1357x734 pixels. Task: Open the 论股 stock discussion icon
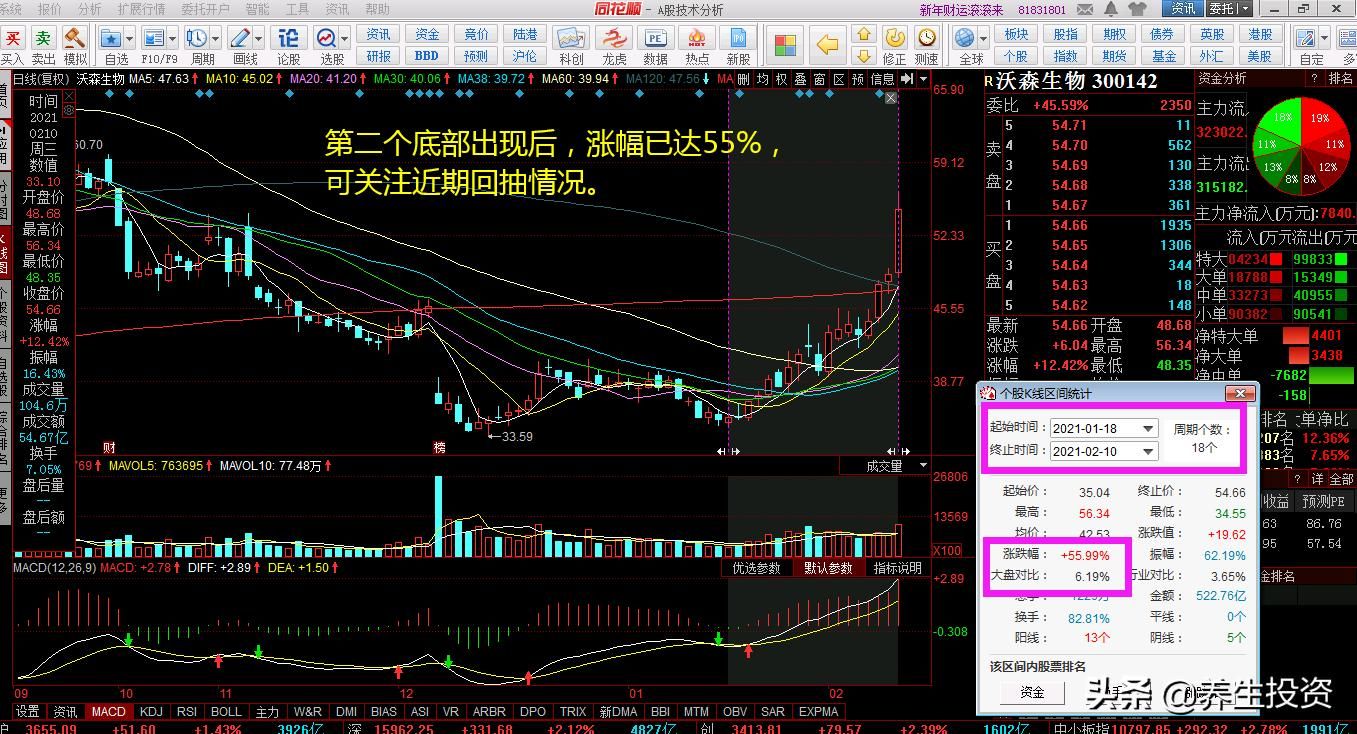point(288,45)
